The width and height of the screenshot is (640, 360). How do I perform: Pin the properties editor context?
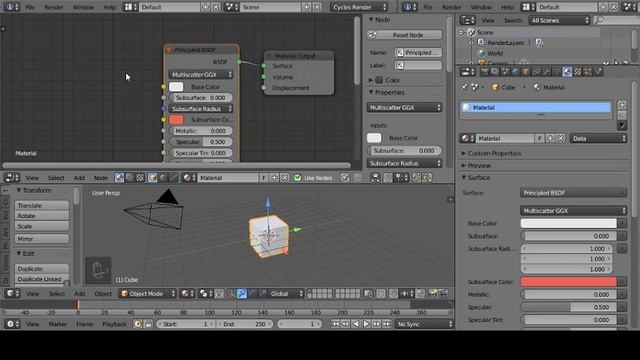coord(464,87)
